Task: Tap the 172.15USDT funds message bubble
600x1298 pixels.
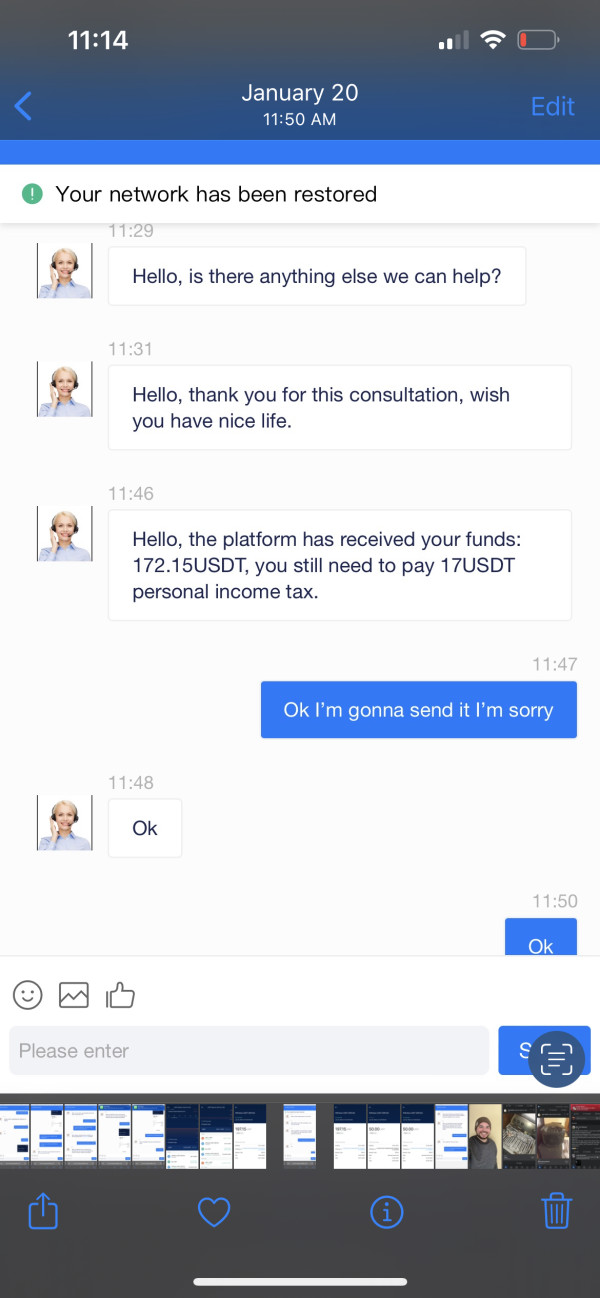Action: (x=339, y=565)
